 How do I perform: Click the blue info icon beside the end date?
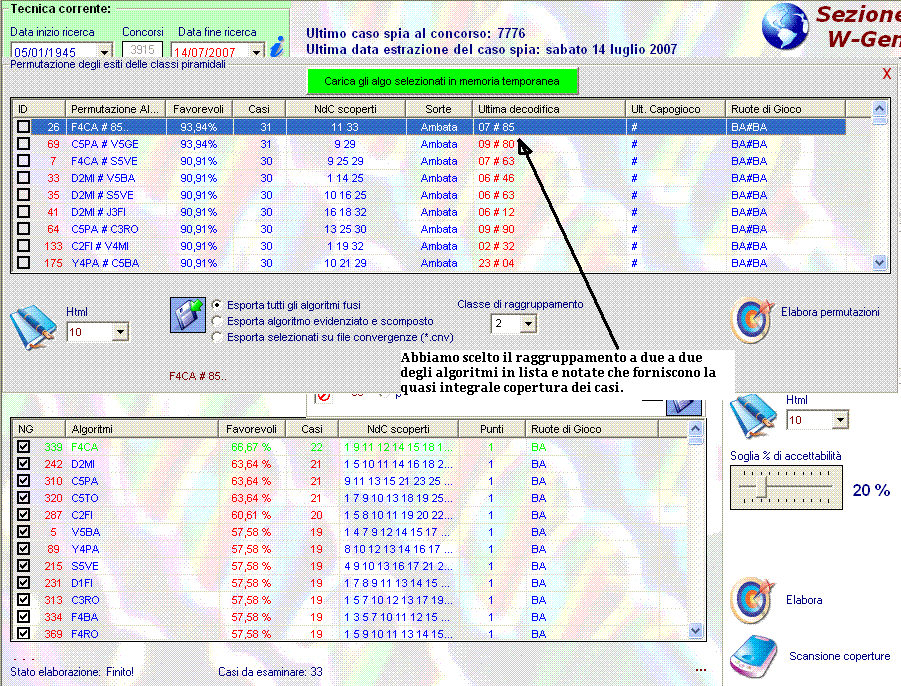point(277,47)
